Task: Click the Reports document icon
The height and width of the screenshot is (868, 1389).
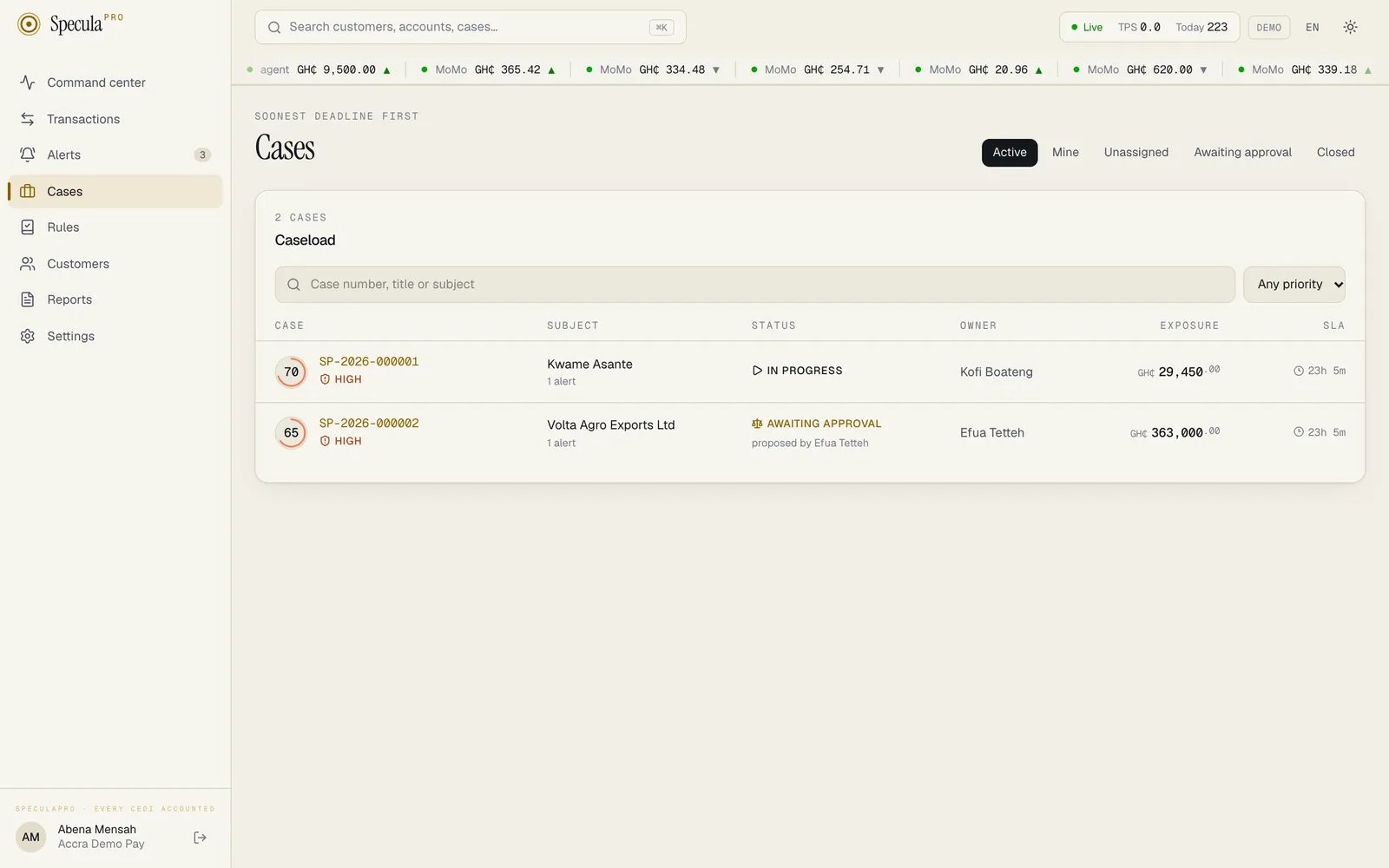Action: pyautogui.click(x=28, y=299)
